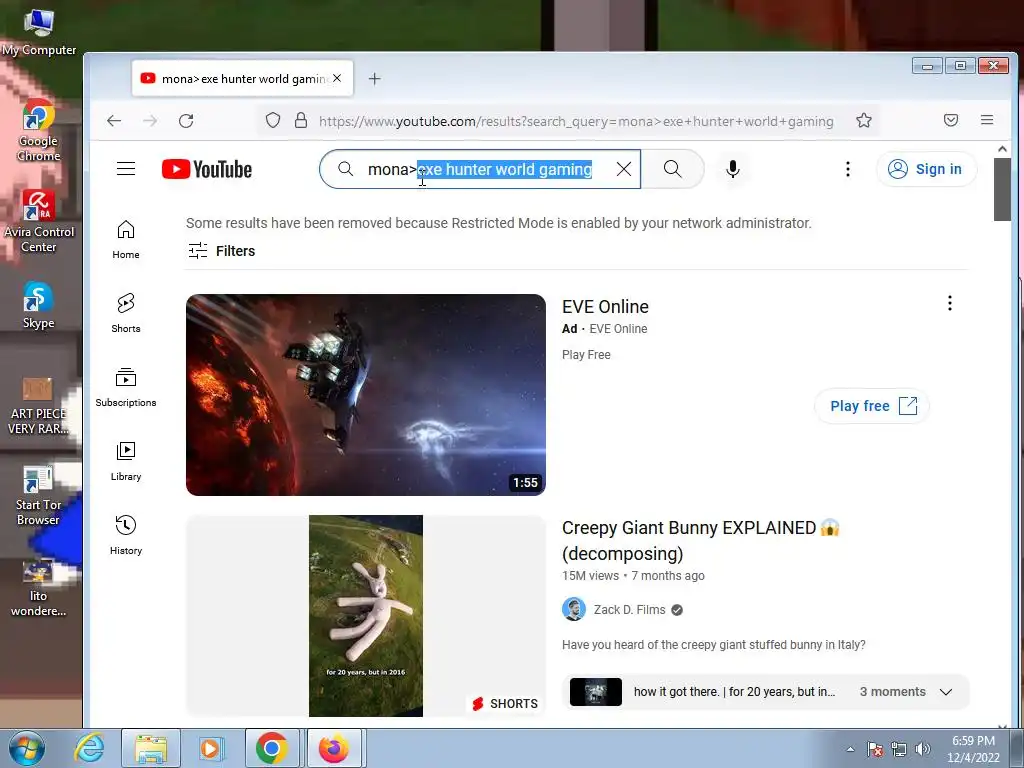Click the My Computer desktop icon

[39, 33]
